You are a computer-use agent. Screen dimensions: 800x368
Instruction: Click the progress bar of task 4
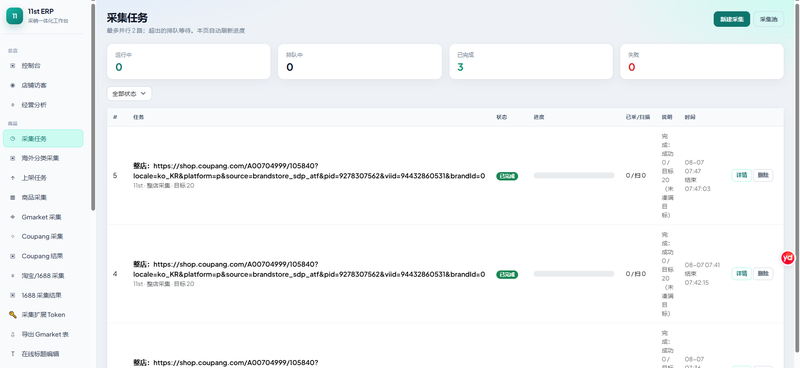pos(574,274)
